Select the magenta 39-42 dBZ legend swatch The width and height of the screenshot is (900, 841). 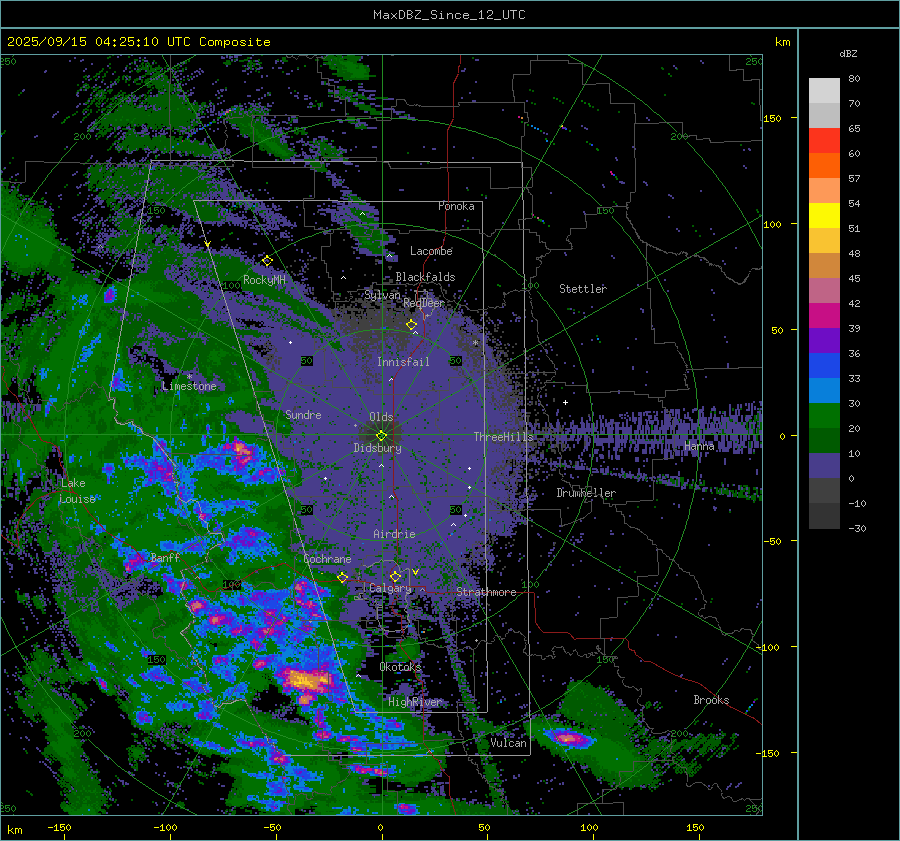point(824,316)
